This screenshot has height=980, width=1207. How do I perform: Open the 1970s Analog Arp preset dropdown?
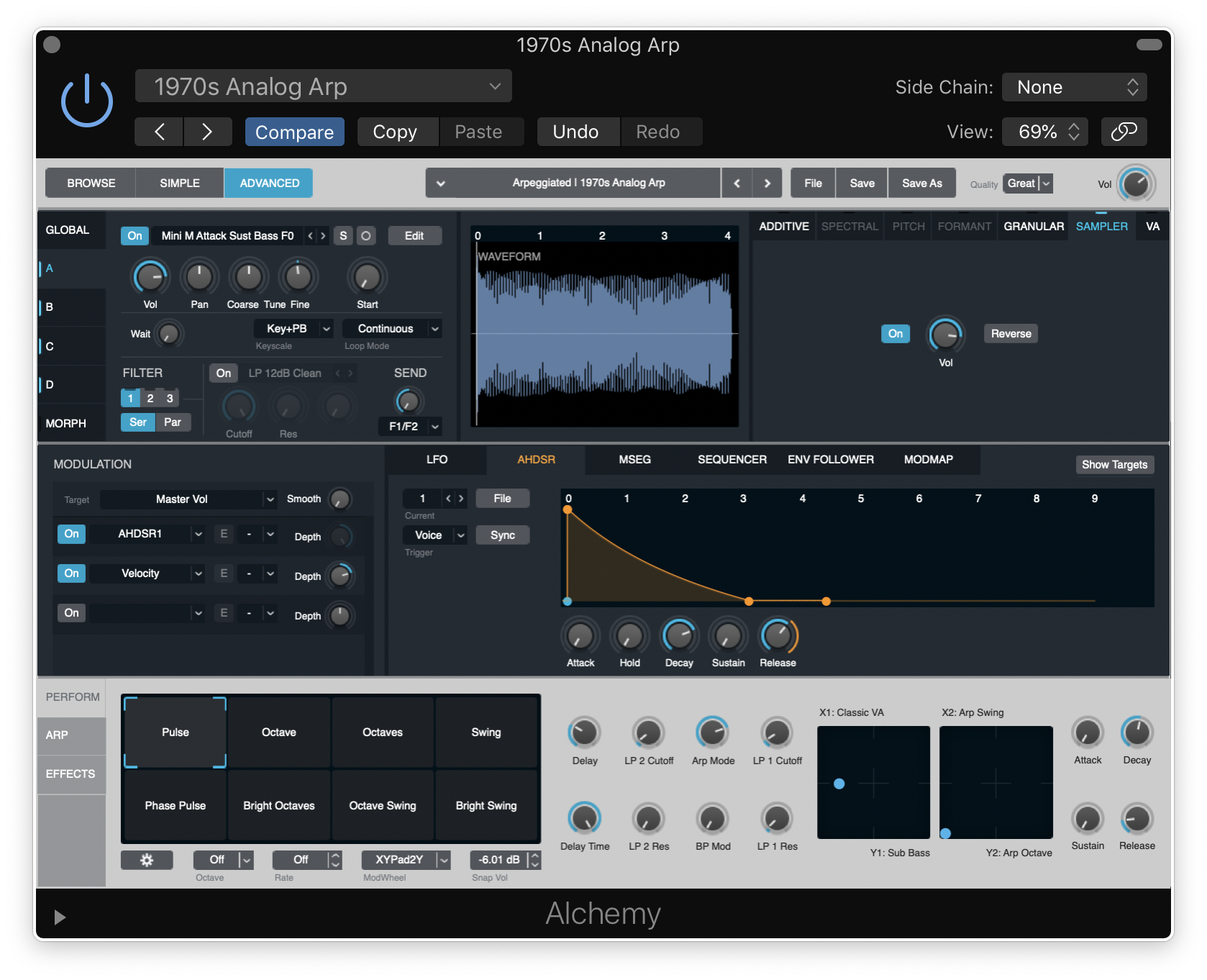324,86
